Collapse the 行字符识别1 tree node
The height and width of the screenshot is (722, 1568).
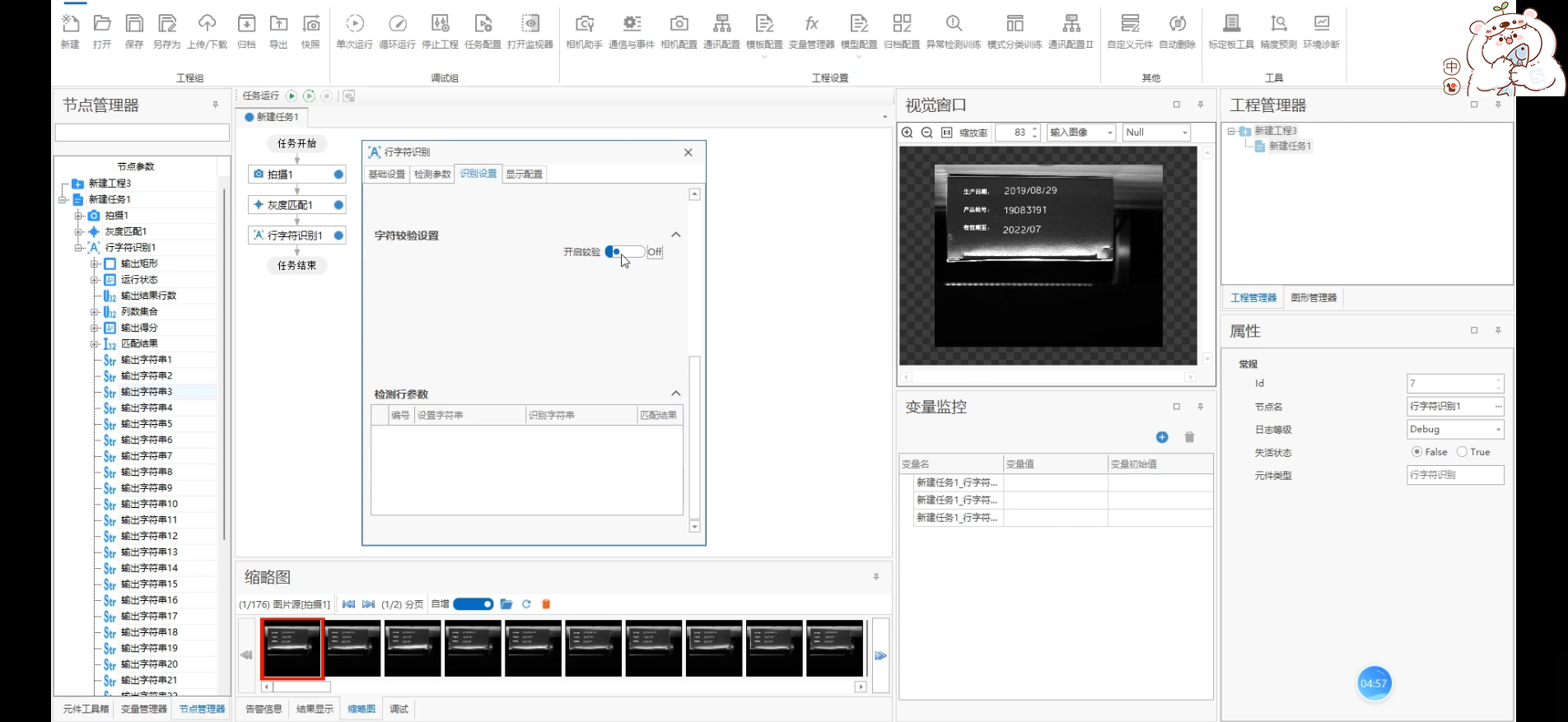(x=79, y=248)
